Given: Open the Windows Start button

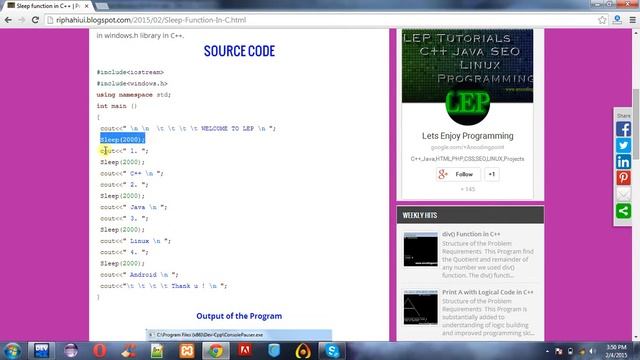Looking at the screenshot, I should [12, 351].
